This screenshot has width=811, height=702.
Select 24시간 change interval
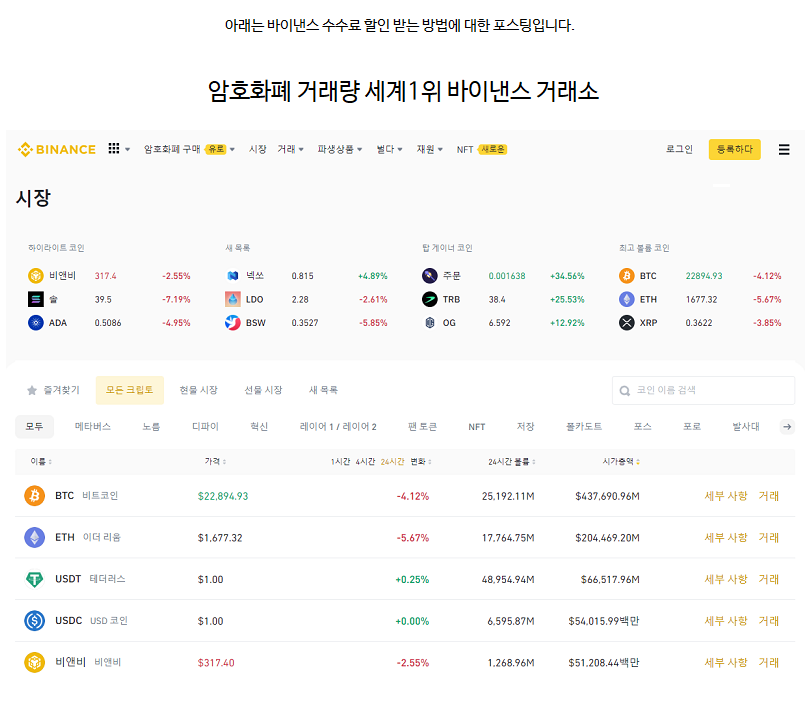tap(393, 461)
